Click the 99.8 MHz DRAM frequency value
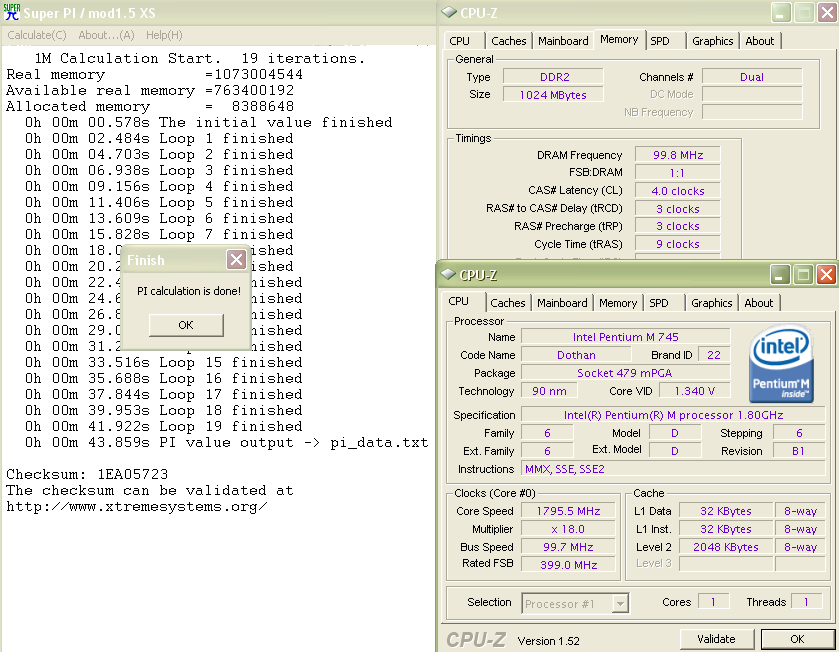Image resolution: width=839 pixels, height=652 pixels. tap(677, 155)
